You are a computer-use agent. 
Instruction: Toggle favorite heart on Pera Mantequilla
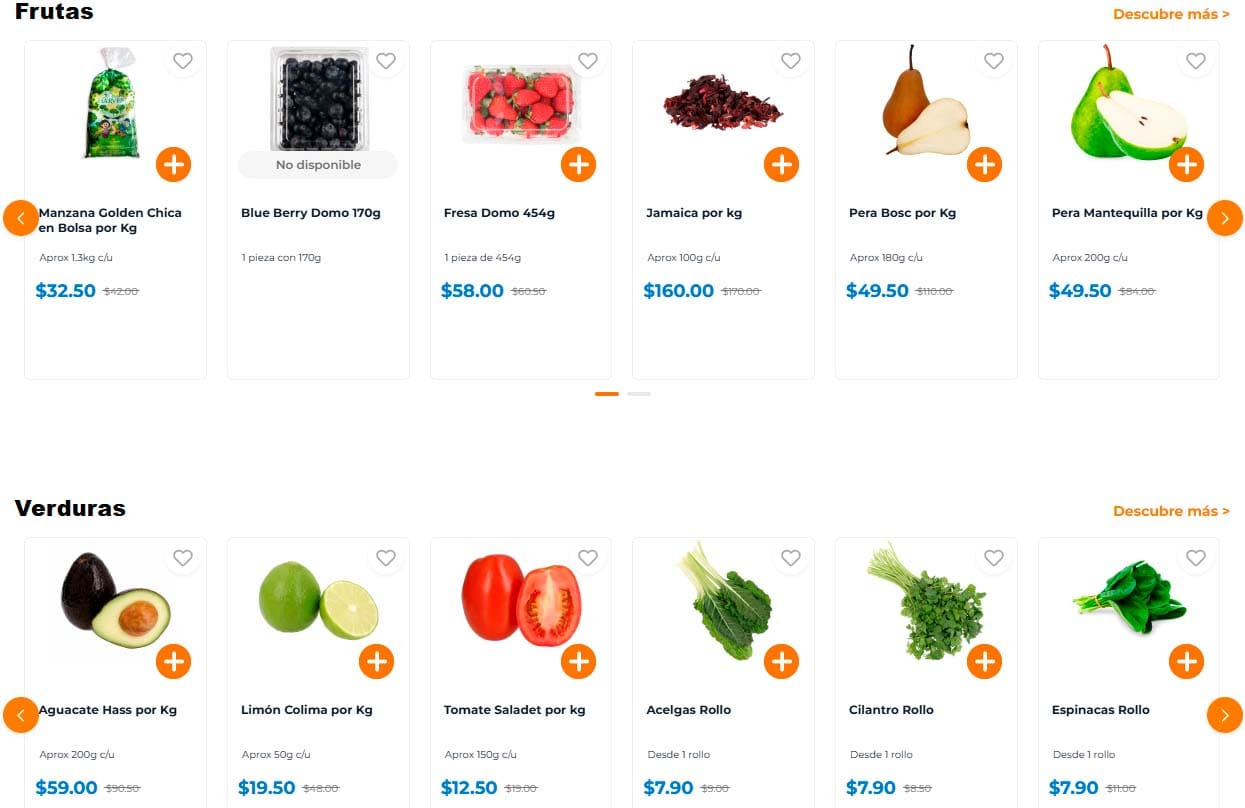point(1196,61)
